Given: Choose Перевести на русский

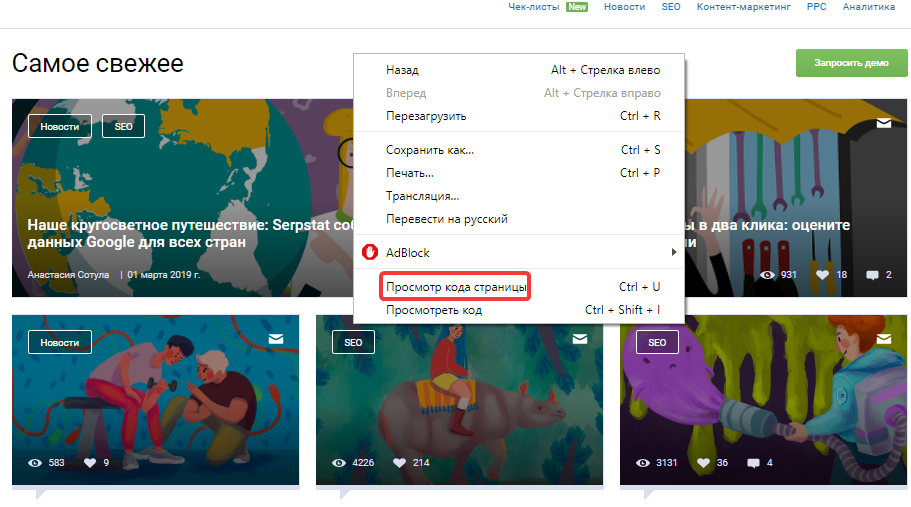Looking at the screenshot, I should click(x=519, y=219).
